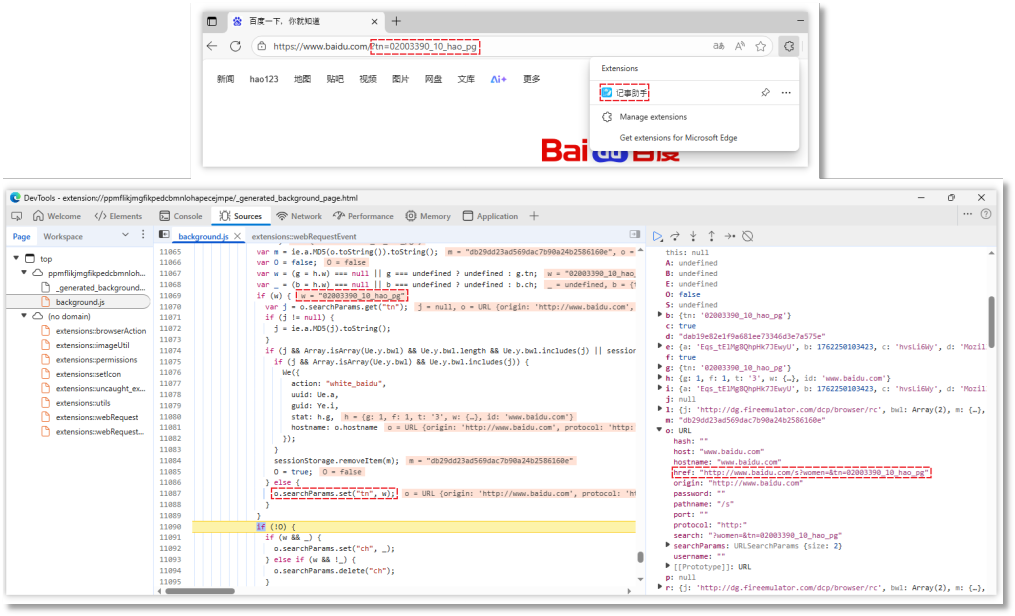
Task: Open the Console tab in DevTools
Action: coord(180,216)
